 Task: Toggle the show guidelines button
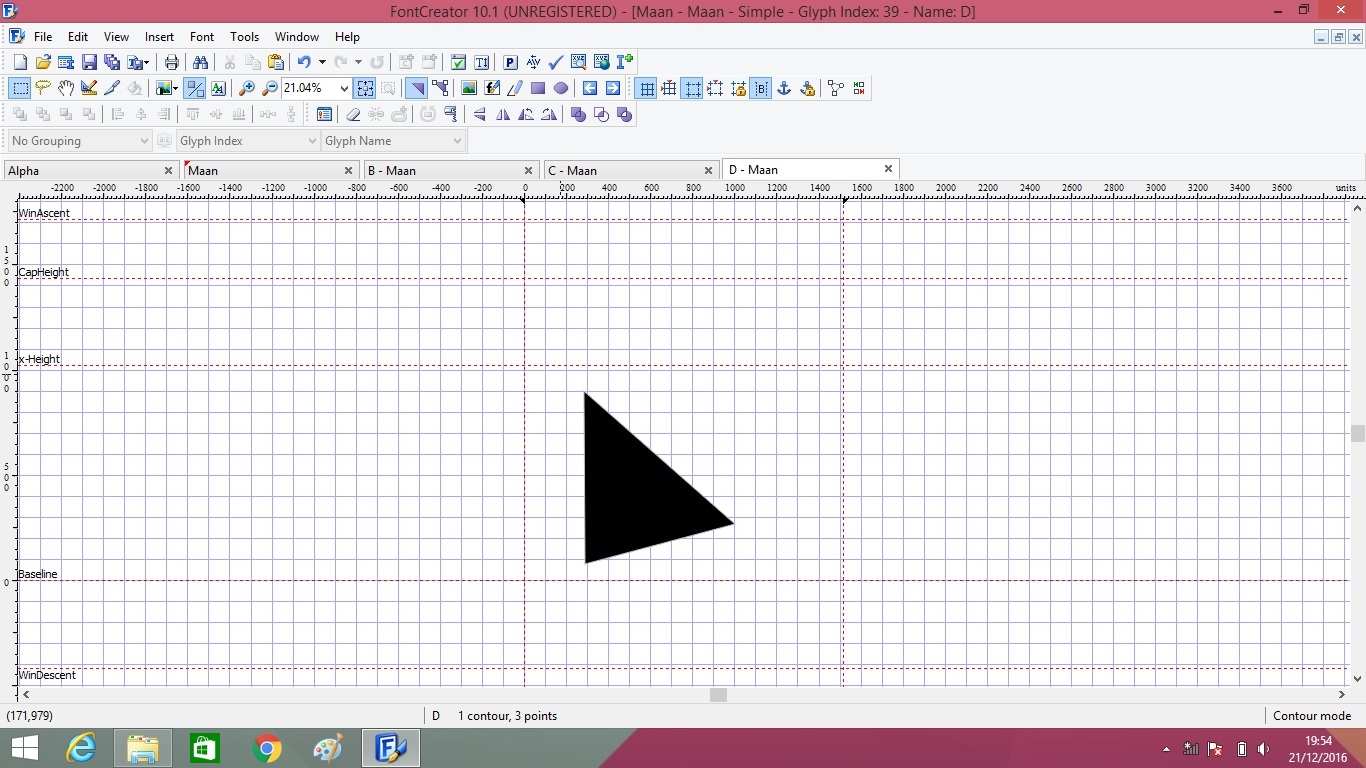click(x=669, y=88)
